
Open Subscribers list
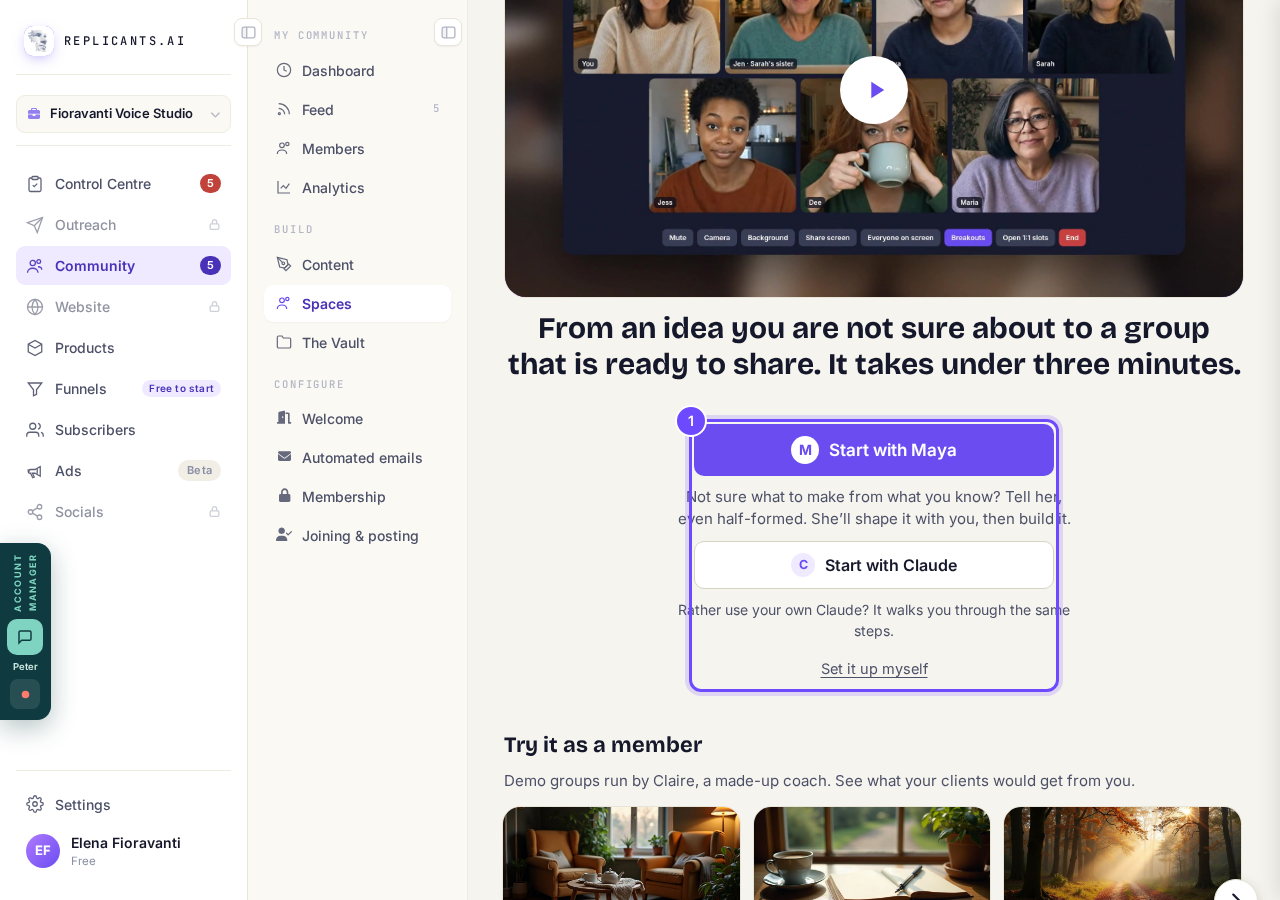click(x=123, y=430)
